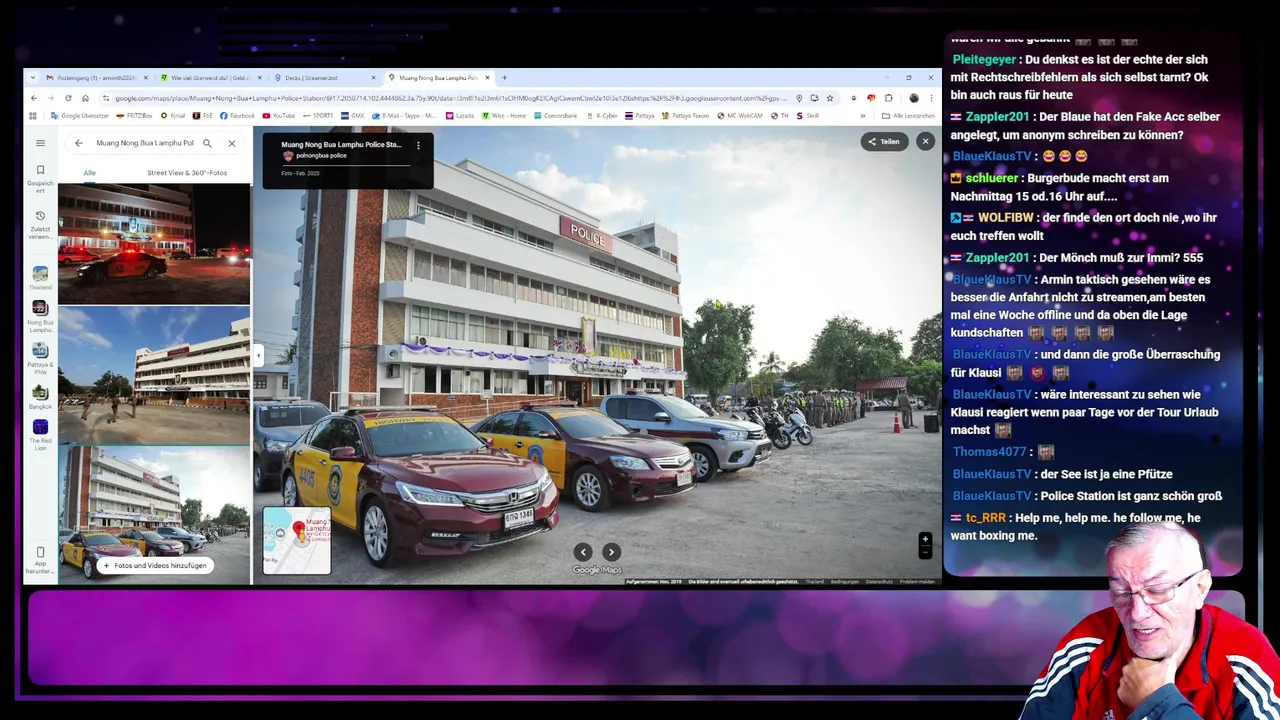
Task: Open the FRITZ!Box bookmark
Action: click(134, 116)
